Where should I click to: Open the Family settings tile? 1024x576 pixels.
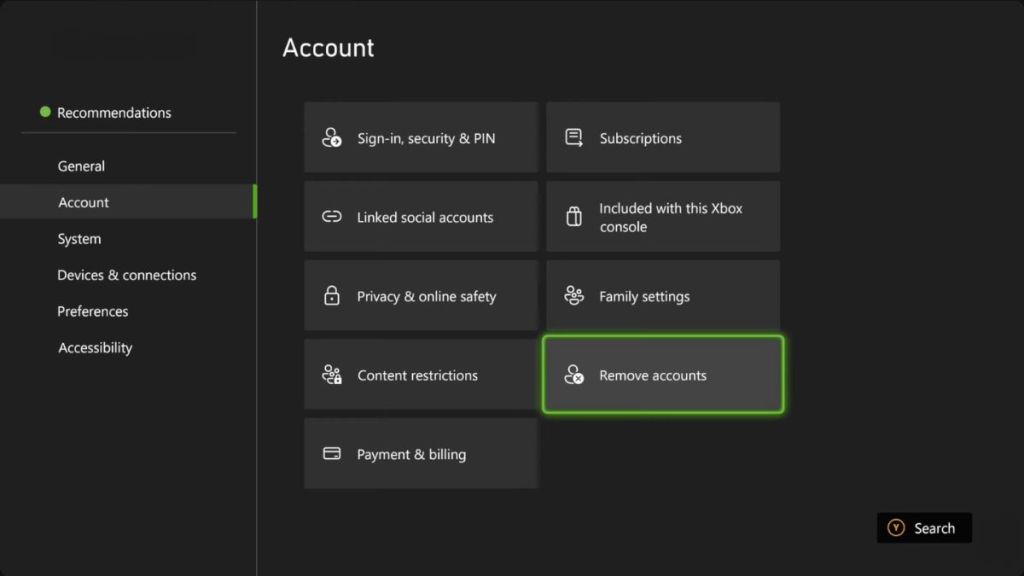point(663,295)
